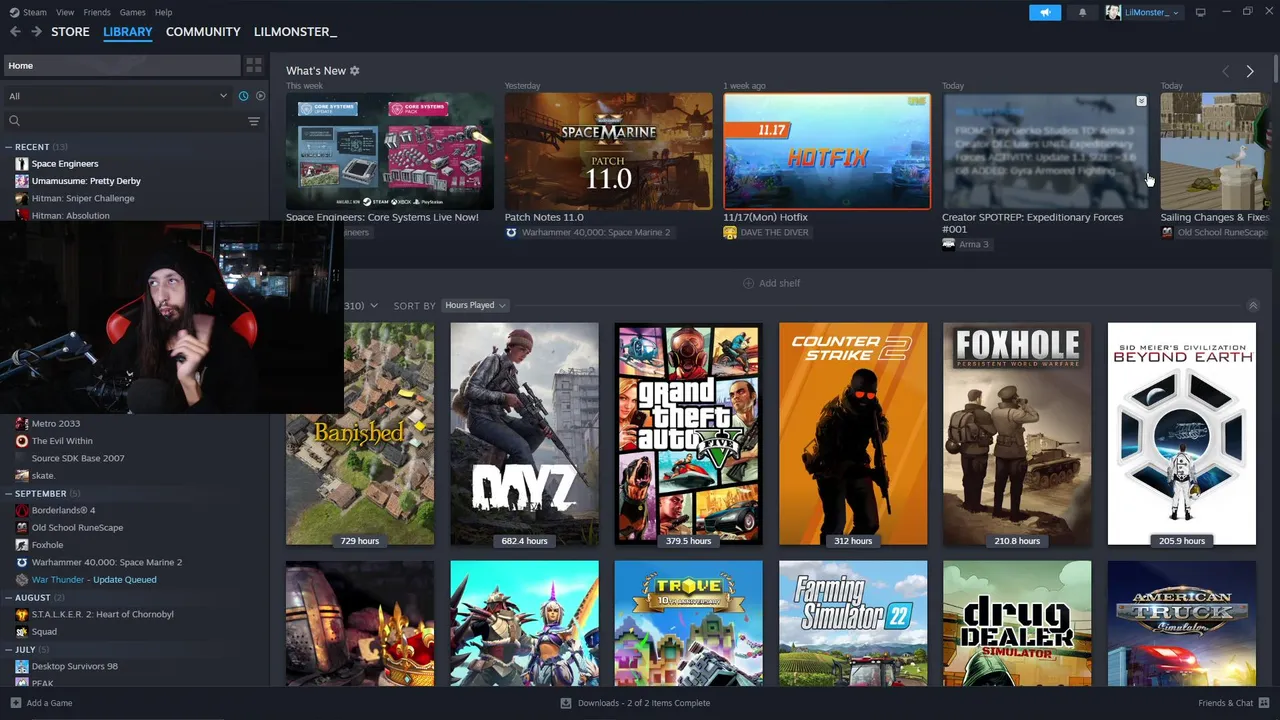
Task: Open the View menu
Action: pyautogui.click(x=65, y=12)
